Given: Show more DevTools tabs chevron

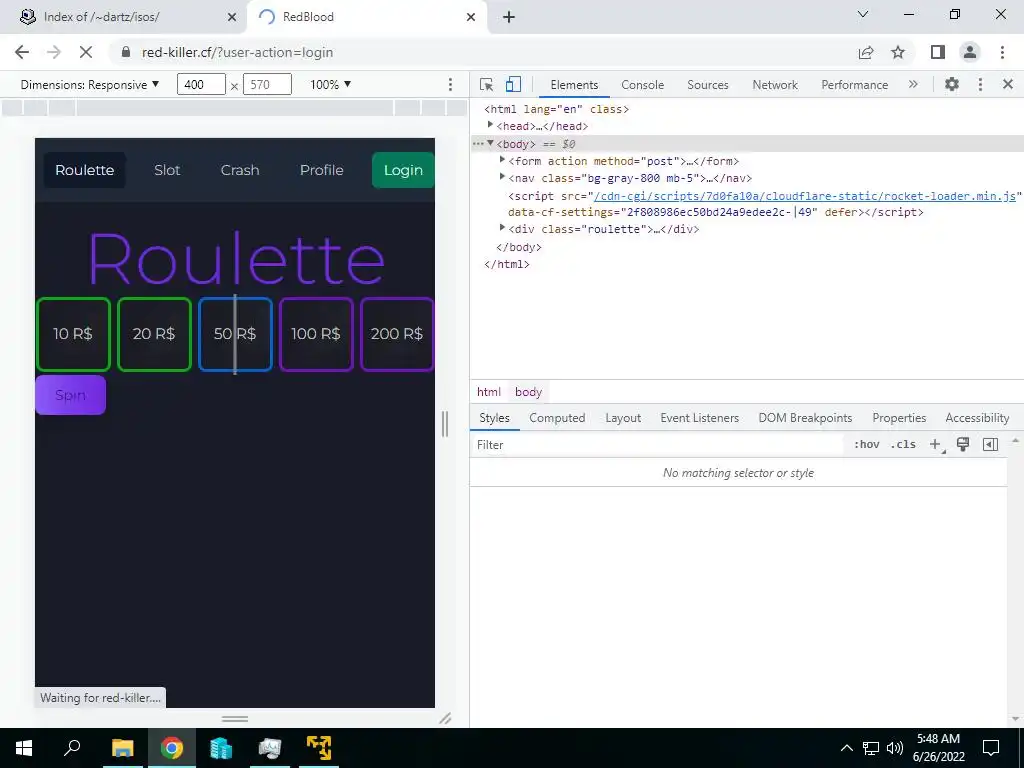Looking at the screenshot, I should point(913,84).
